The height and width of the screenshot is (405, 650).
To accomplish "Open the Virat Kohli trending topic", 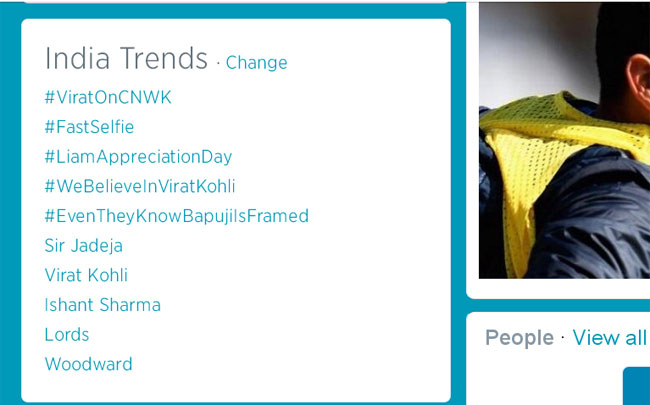I will [86, 275].
